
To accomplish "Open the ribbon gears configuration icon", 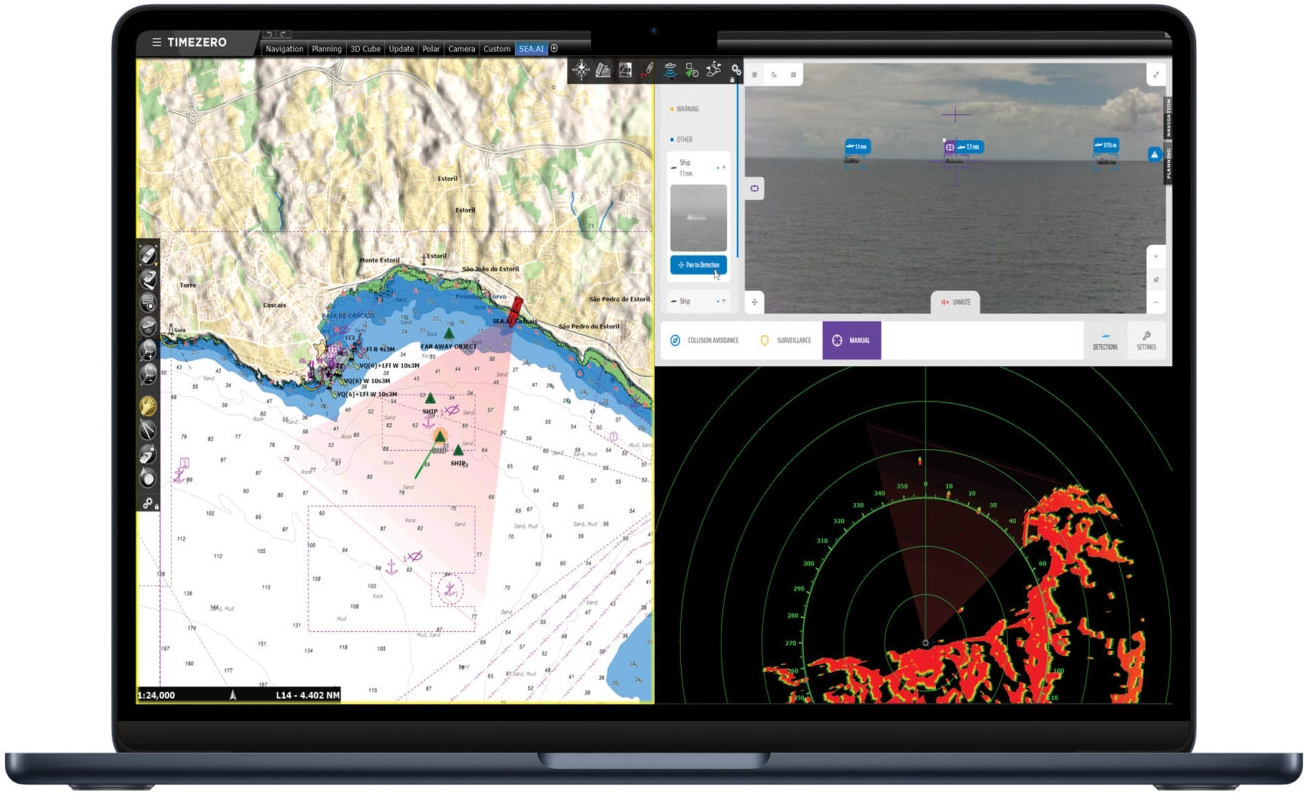I will 736,70.
